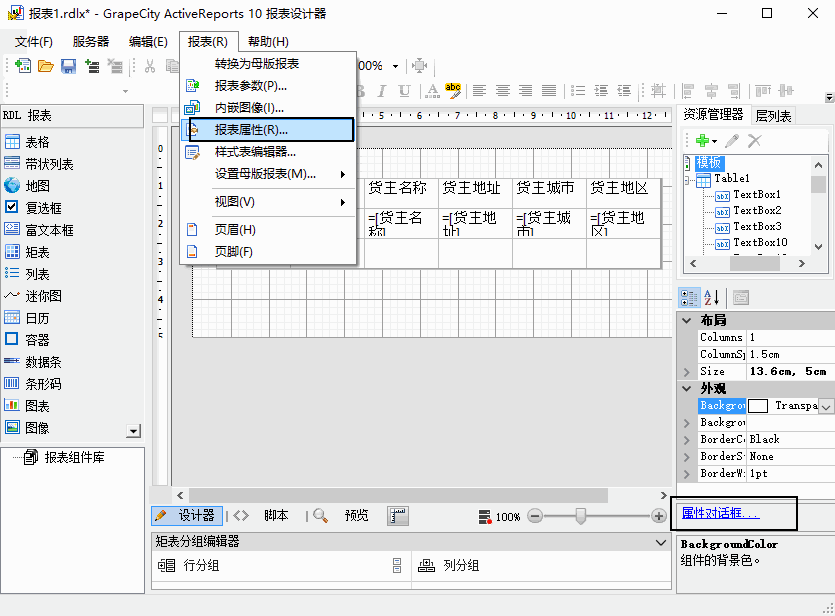Click the zoom slider handle
The image size is (835, 616).
pyautogui.click(x=582, y=516)
